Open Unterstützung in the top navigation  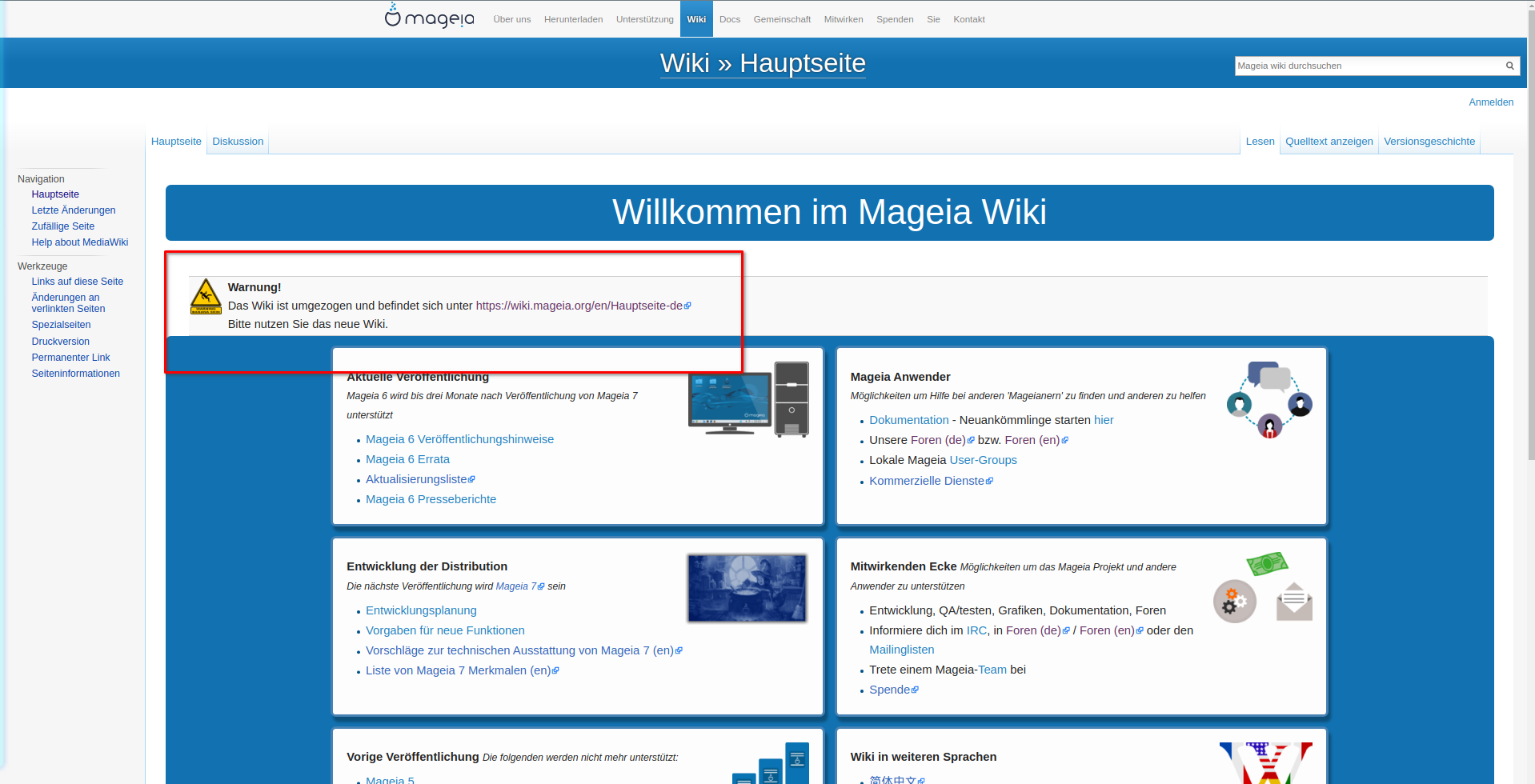645,19
